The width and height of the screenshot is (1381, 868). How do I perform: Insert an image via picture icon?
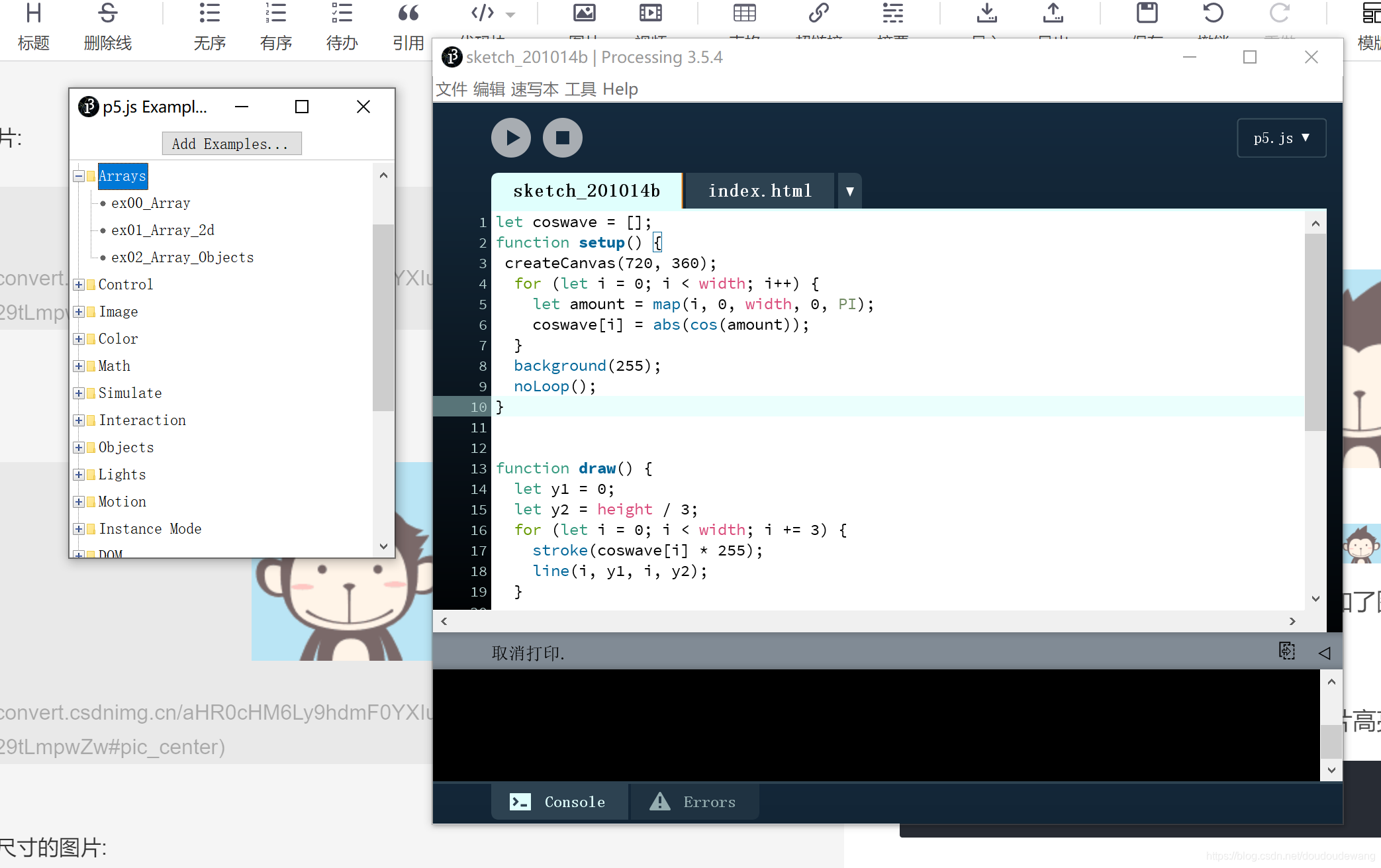tap(584, 13)
